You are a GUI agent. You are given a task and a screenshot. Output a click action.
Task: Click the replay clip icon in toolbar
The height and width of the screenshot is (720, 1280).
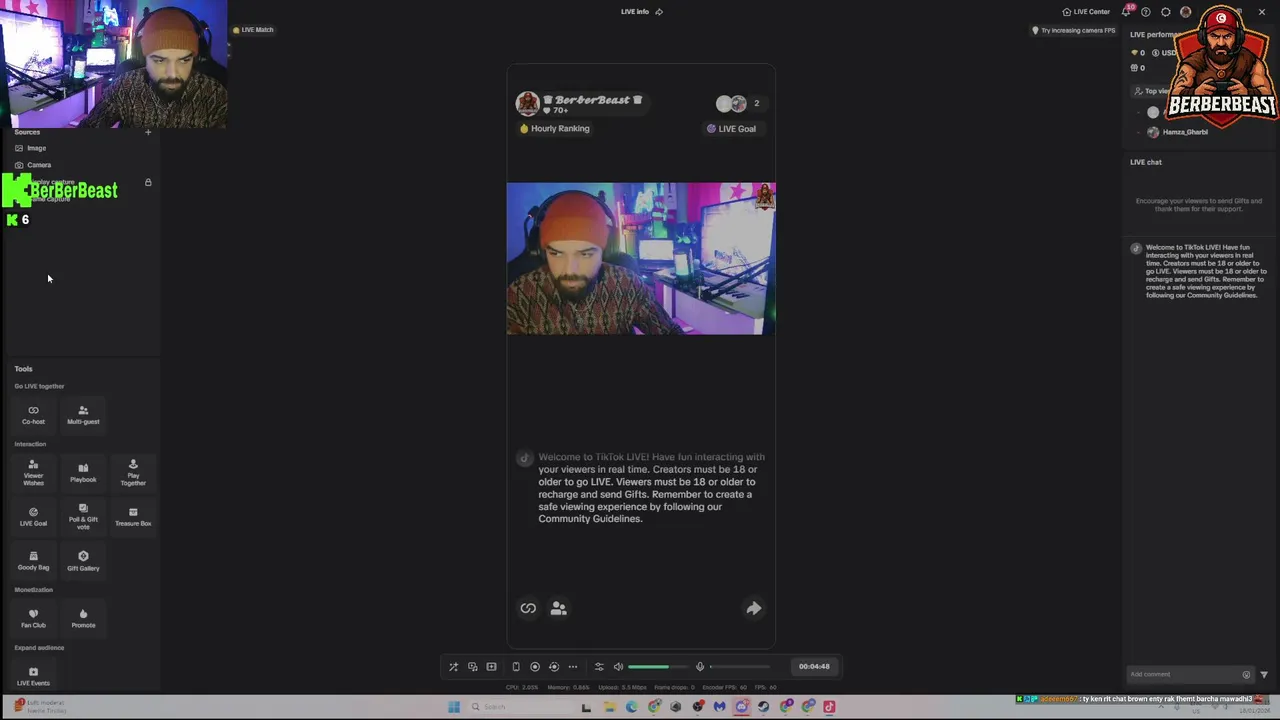click(554, 667)
